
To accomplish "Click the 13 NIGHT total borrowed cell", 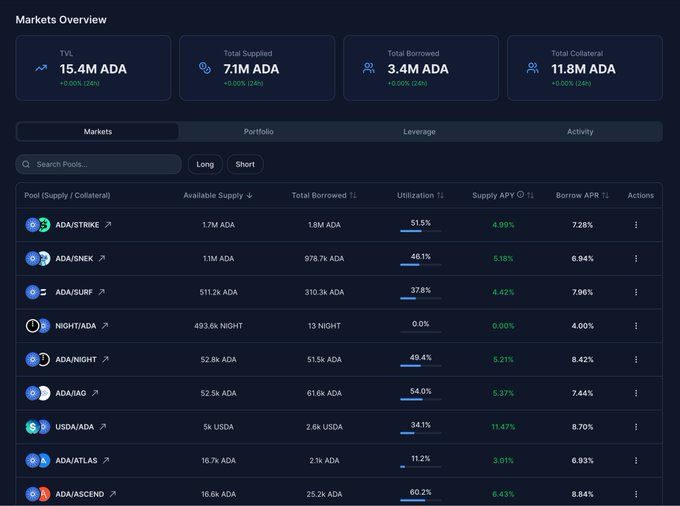I will pyautogui.click(x=324, y=326).
